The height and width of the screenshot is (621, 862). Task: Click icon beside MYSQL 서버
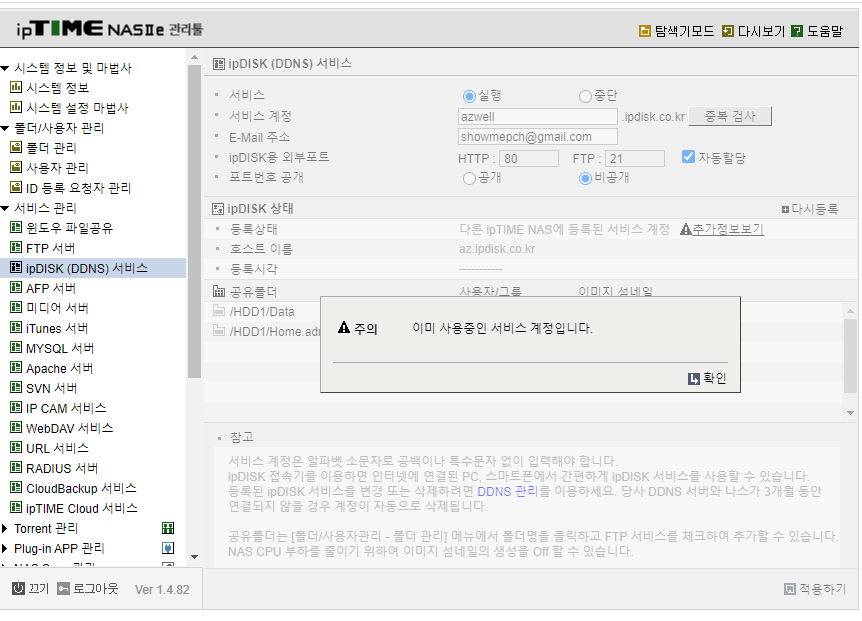click(x=16, y=348)
